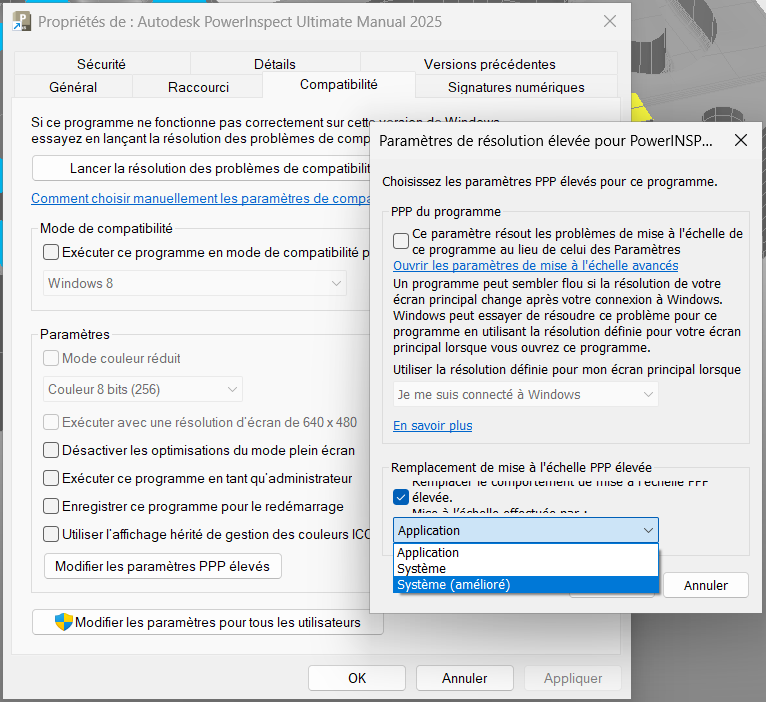766x702 pixels.
Task: Enable compatibility mode checkbox
Action: click(x=51, y=252)
